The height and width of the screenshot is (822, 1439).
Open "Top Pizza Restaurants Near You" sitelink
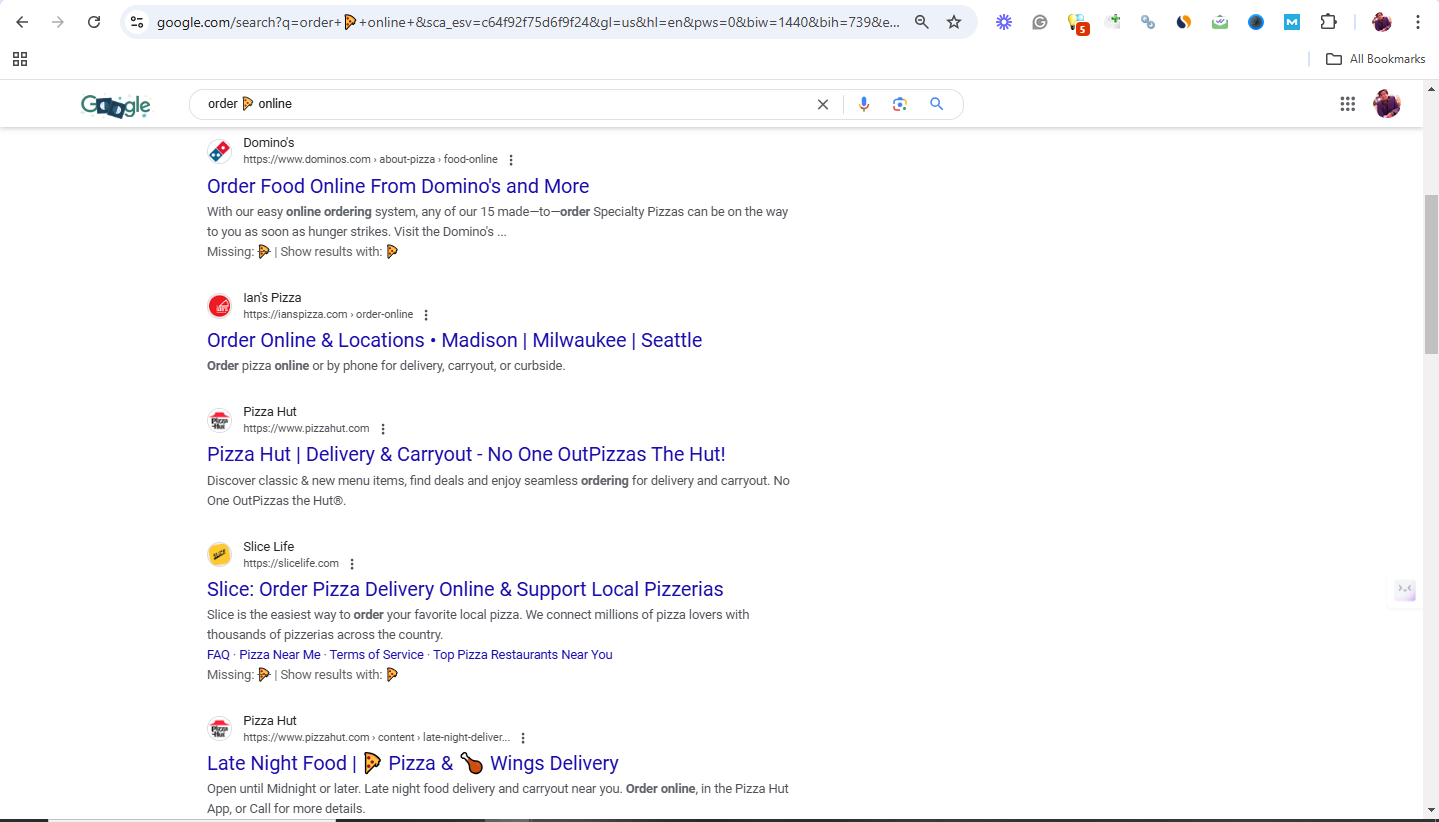coord(523,655)
